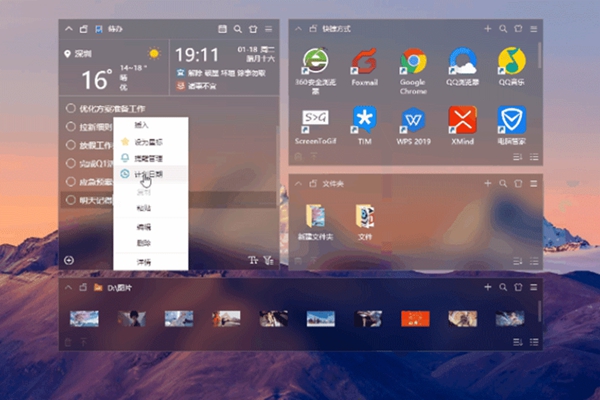
Task: Open the XMind shortcut icon
Action: click(x=461, y=120)
